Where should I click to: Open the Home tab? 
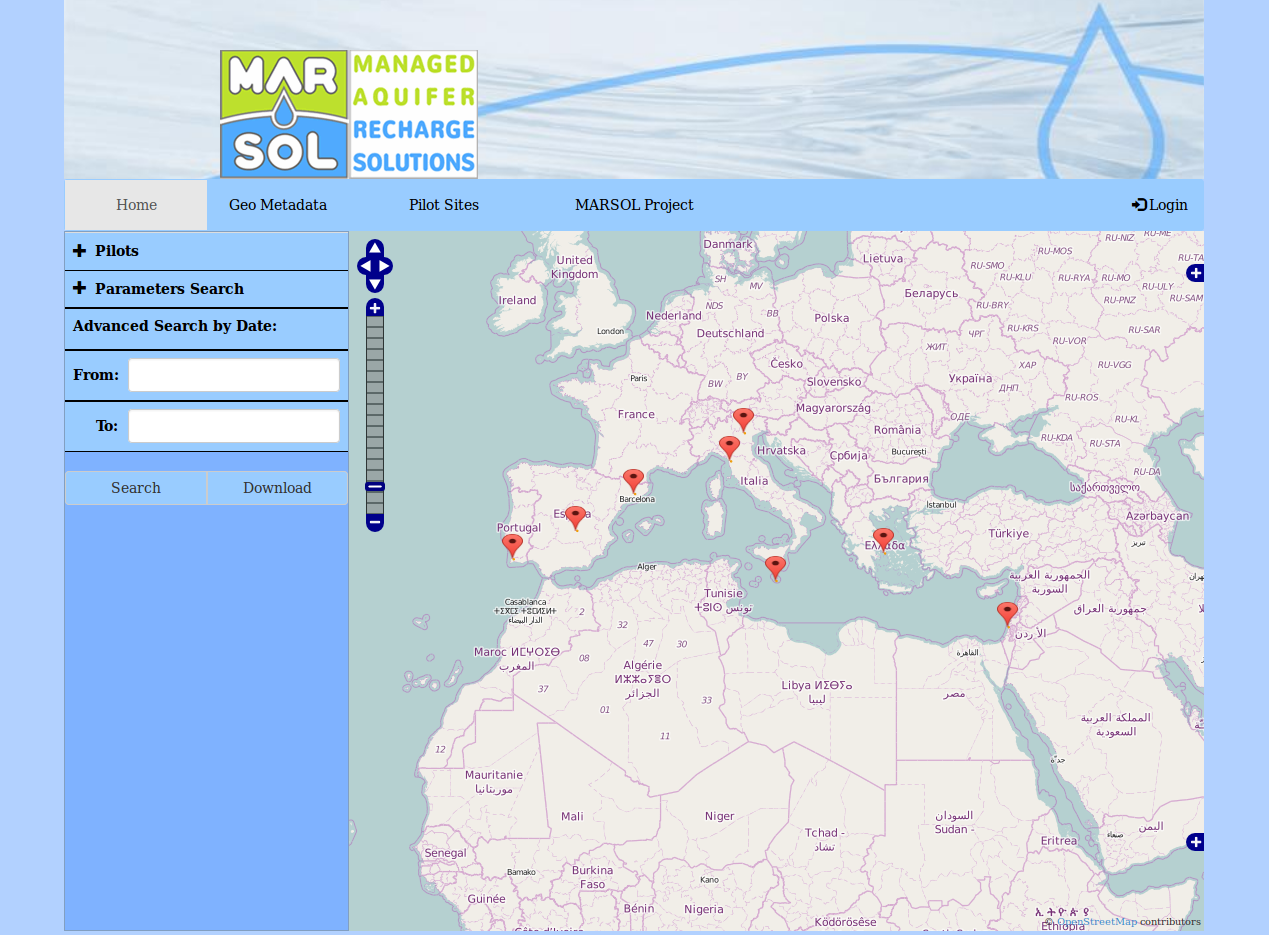136,205
